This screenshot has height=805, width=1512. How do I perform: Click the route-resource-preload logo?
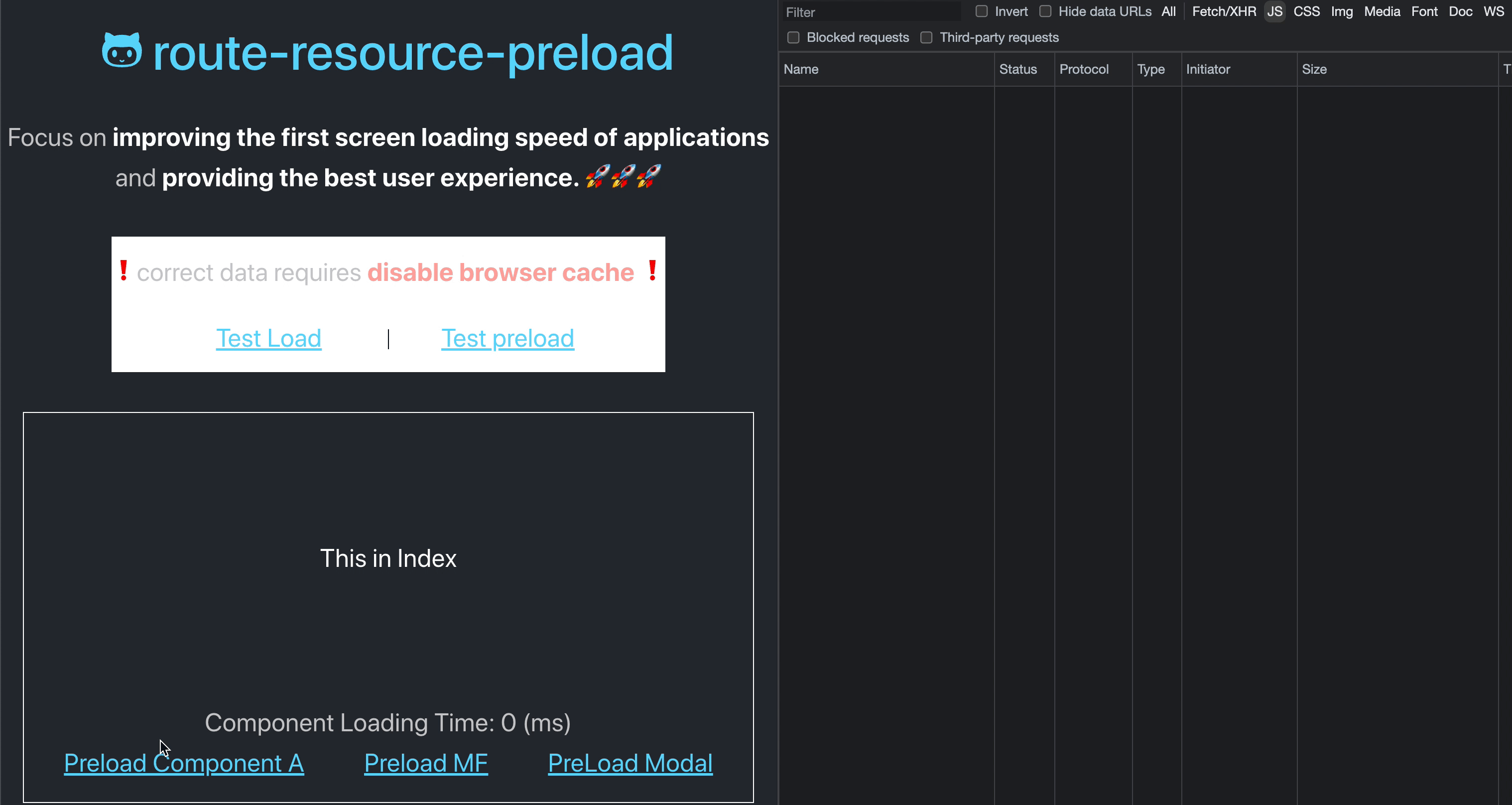pos(119,51)
